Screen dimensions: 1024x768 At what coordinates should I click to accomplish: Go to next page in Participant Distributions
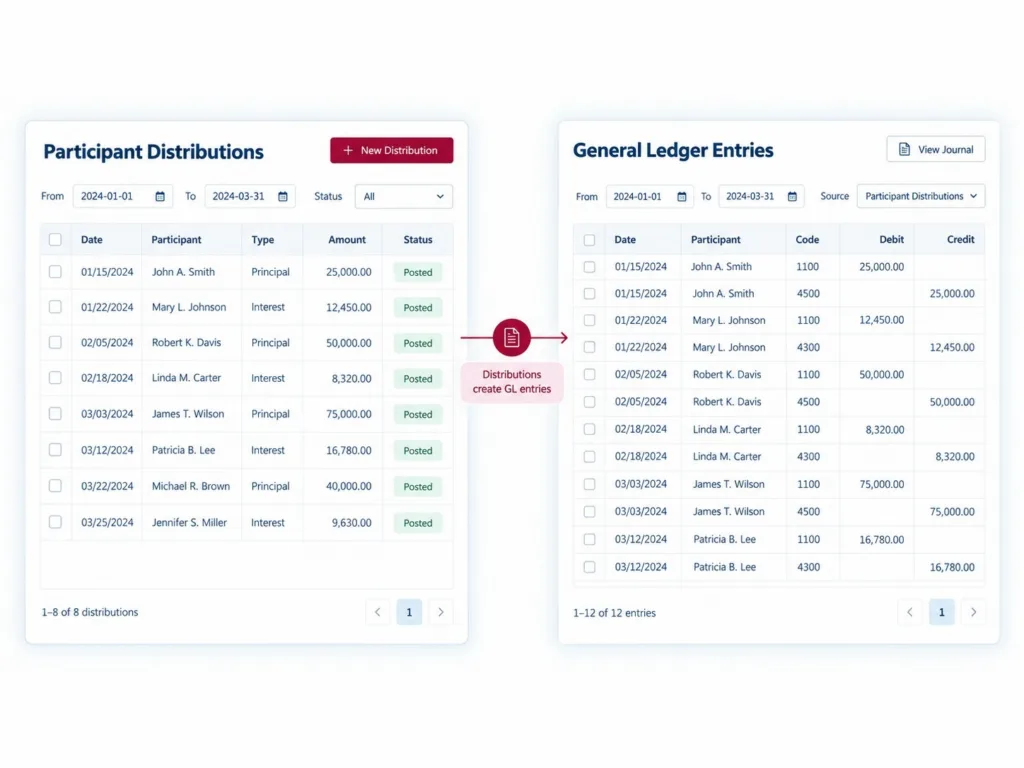(x=441, y=612)
